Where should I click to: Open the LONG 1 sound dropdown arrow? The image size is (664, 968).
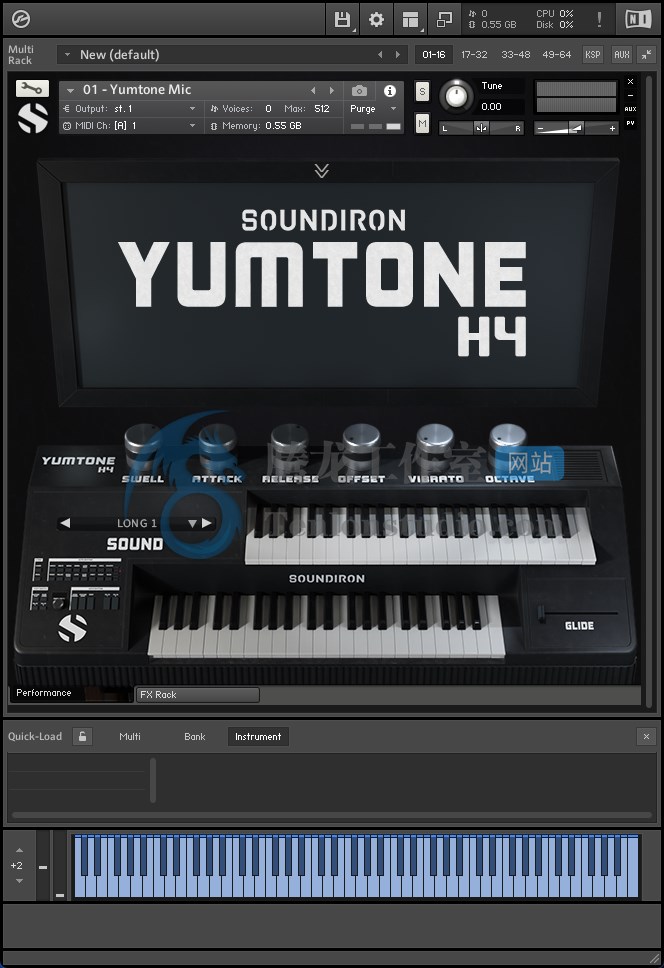[x=192, y=524]
